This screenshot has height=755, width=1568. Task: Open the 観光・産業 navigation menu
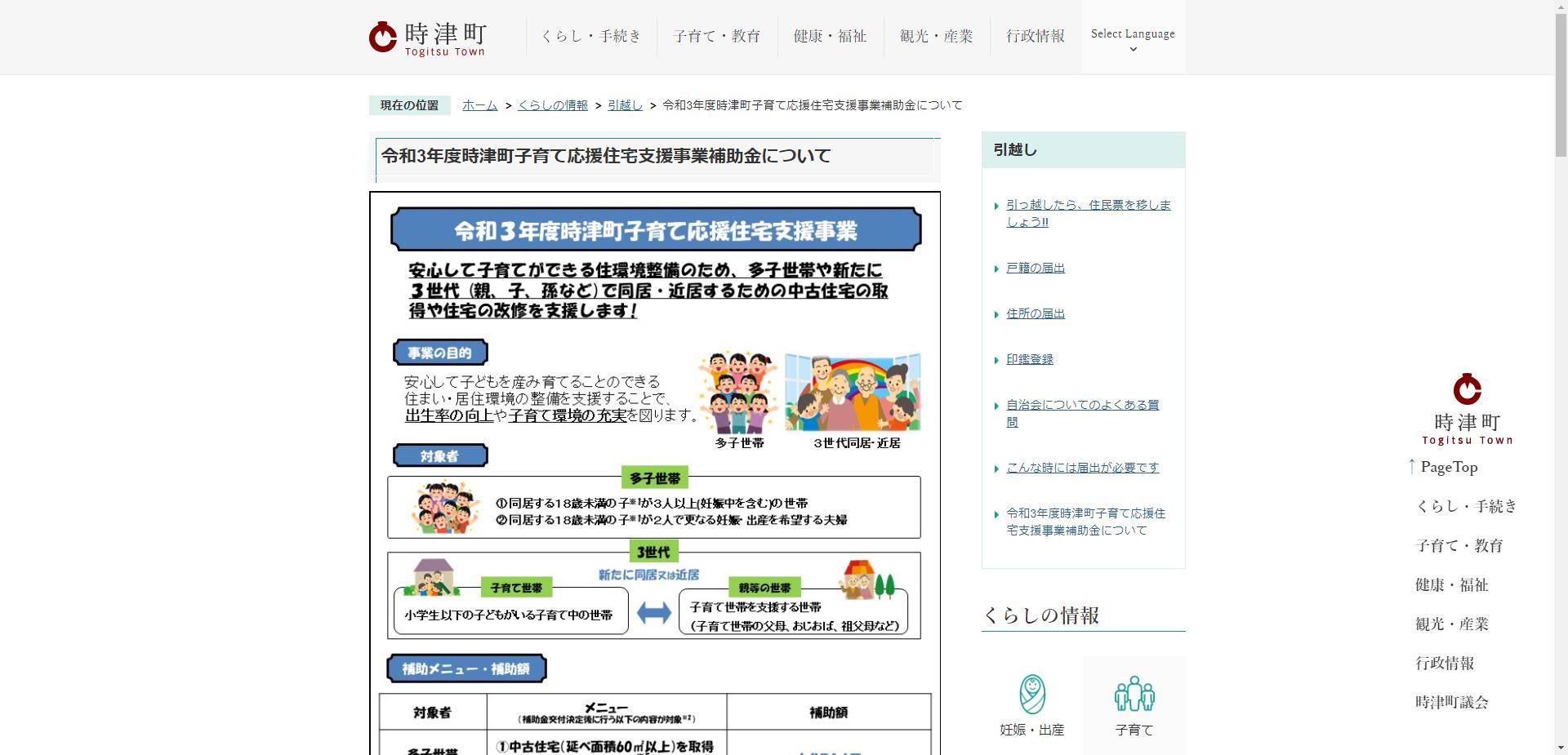(936, 36)
